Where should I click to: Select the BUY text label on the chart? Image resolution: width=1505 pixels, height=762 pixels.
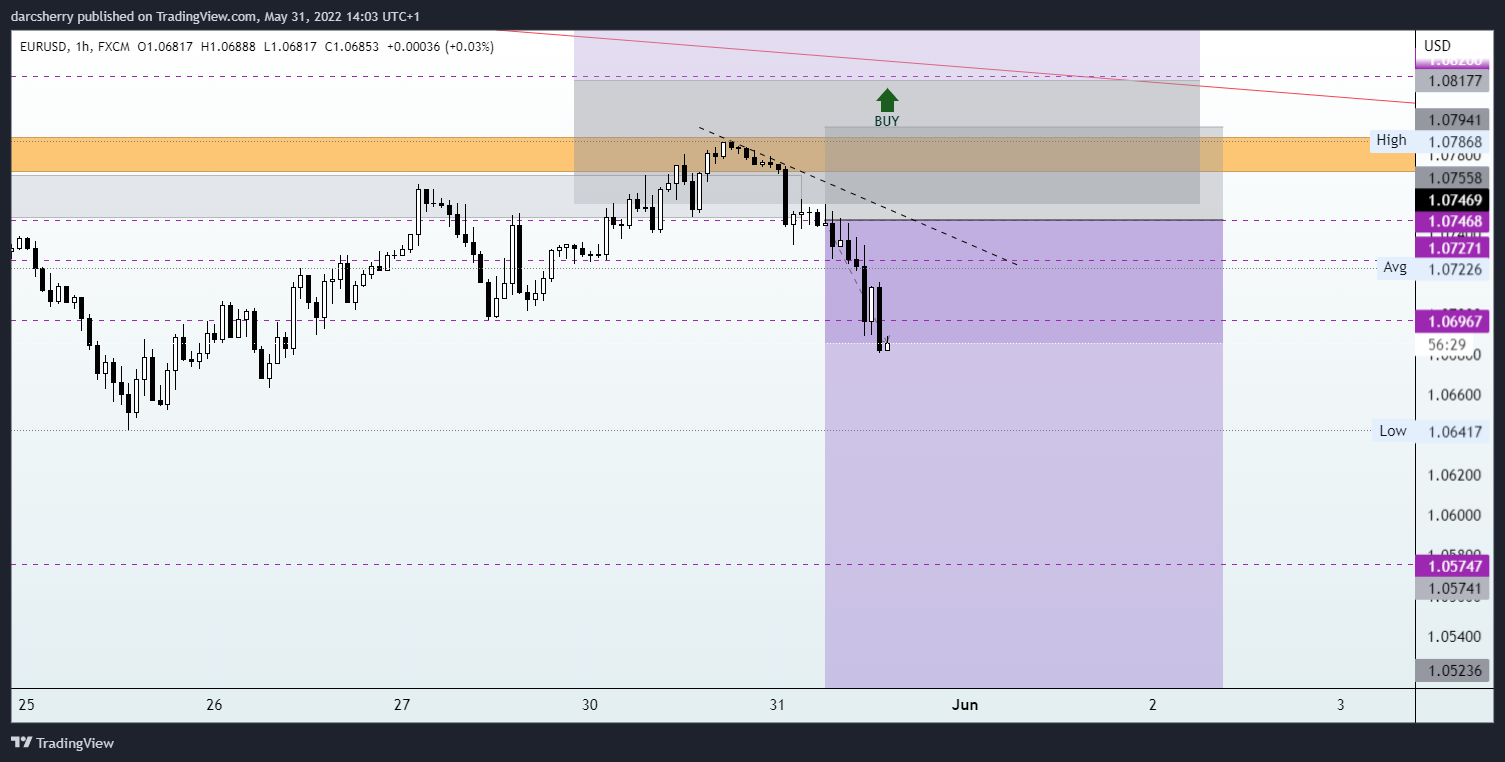[x=887, y=121]
